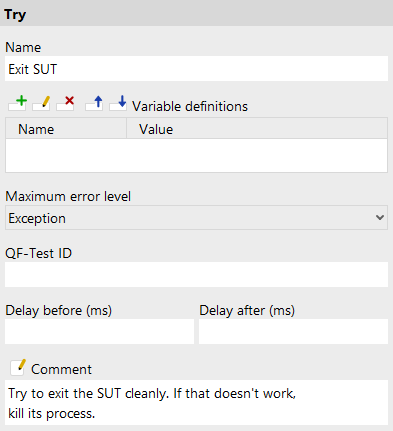Click the Delay after (ms) field

(x=293, y=332)
